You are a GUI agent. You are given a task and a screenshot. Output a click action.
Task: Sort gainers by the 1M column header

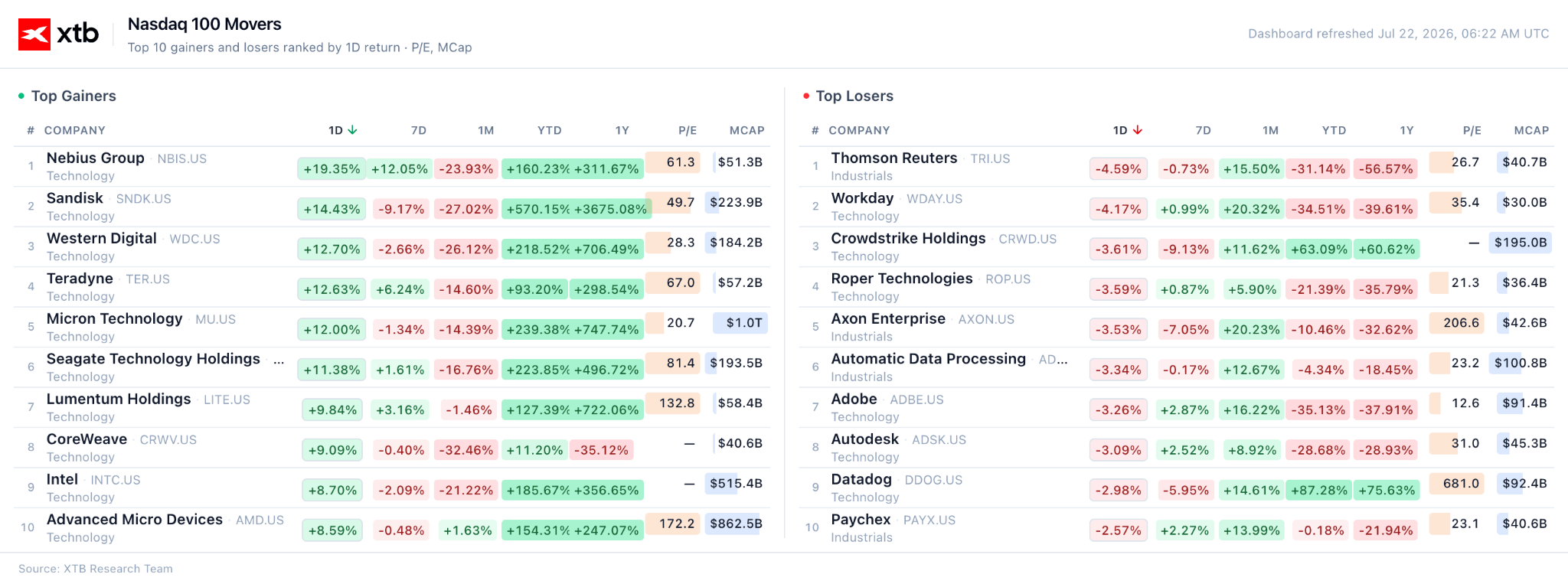[x=486, y=130]
